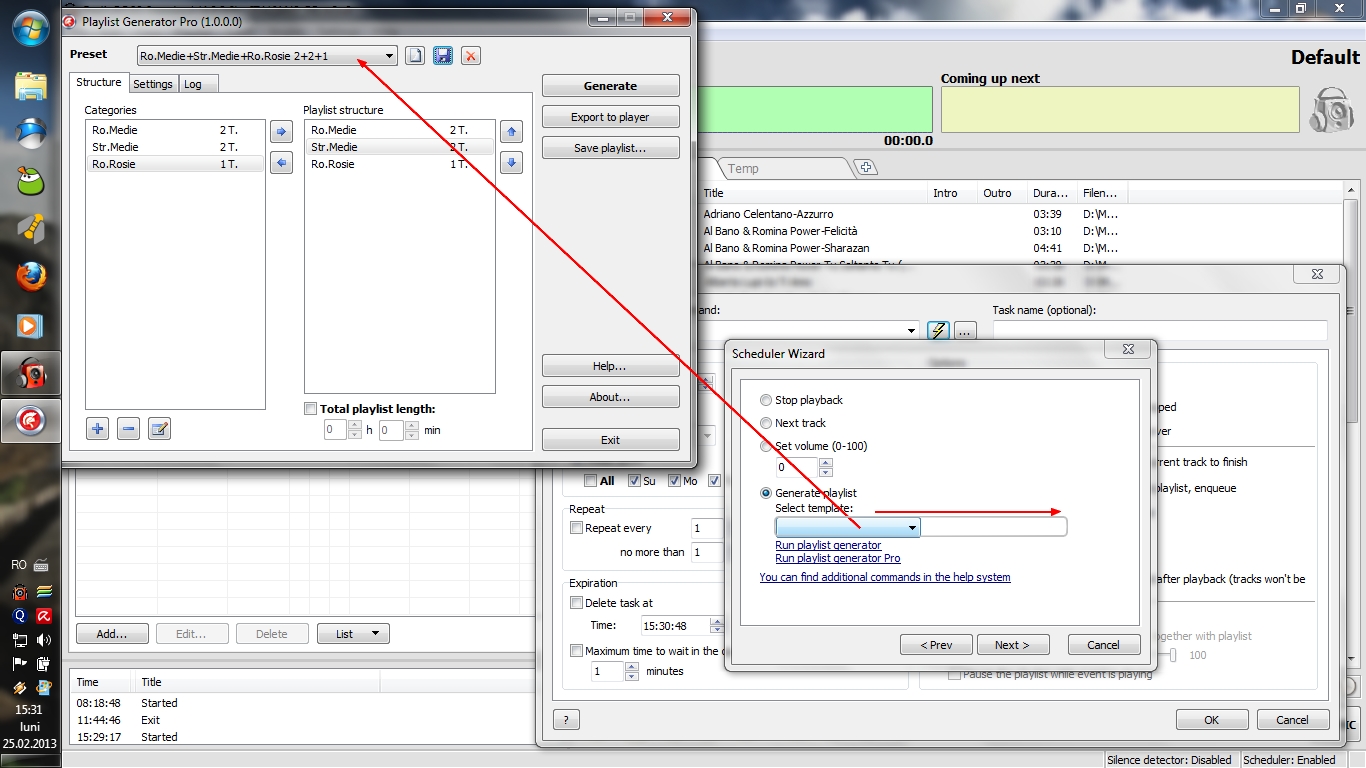Move playlist structure item down

click(511, 163)
